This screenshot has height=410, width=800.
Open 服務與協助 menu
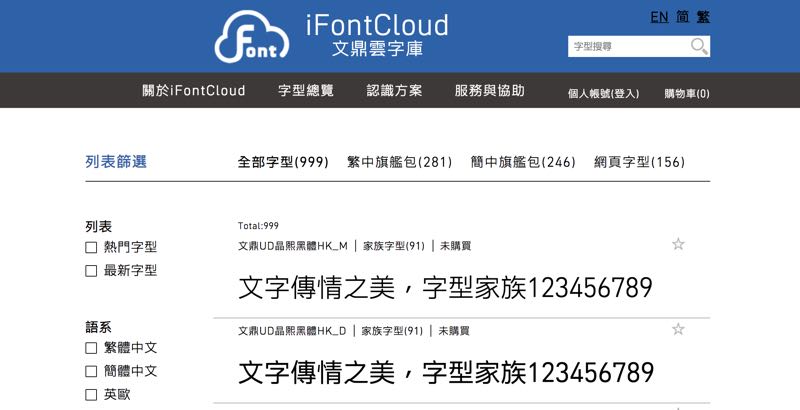tap(489, 91)
